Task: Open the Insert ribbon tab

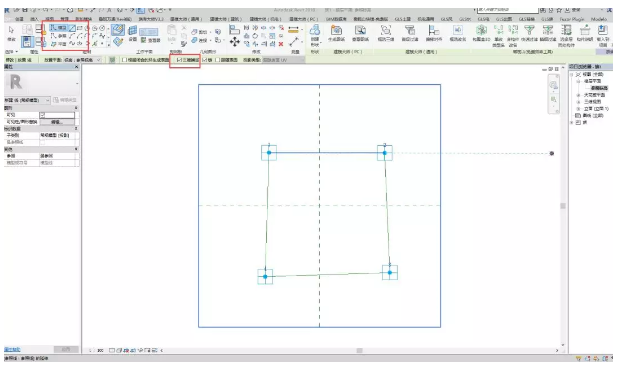Action: [x=34, y=19]
